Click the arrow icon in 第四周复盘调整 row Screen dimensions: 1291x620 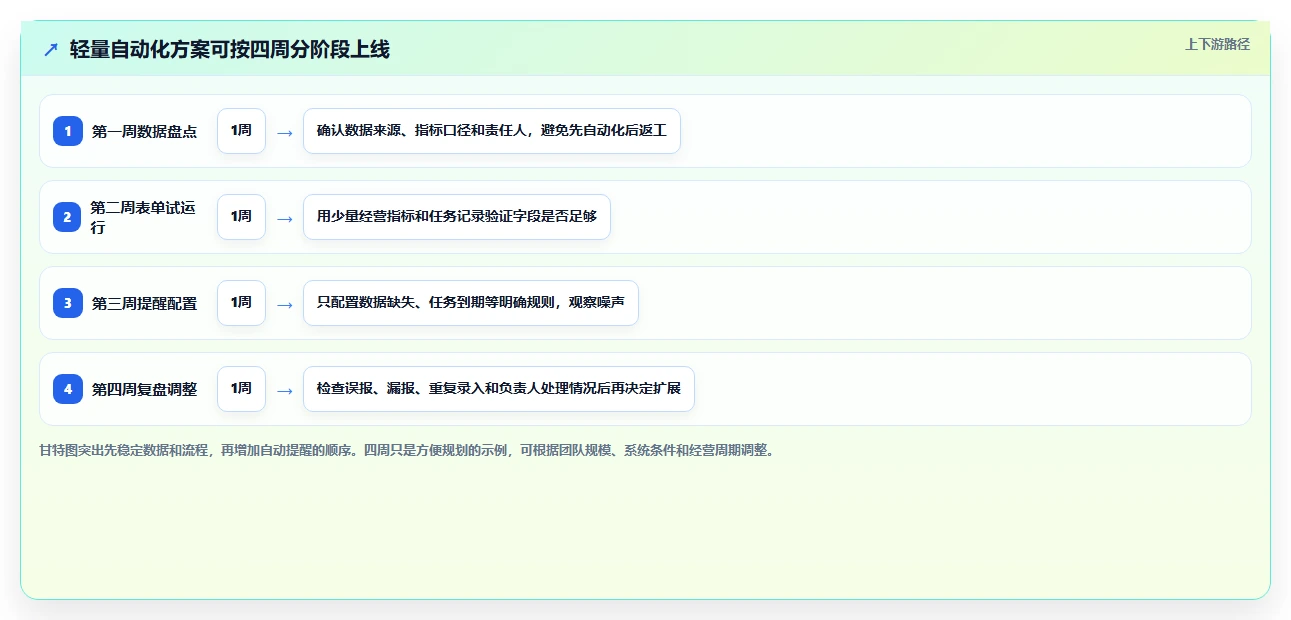(x=285, y=390)
